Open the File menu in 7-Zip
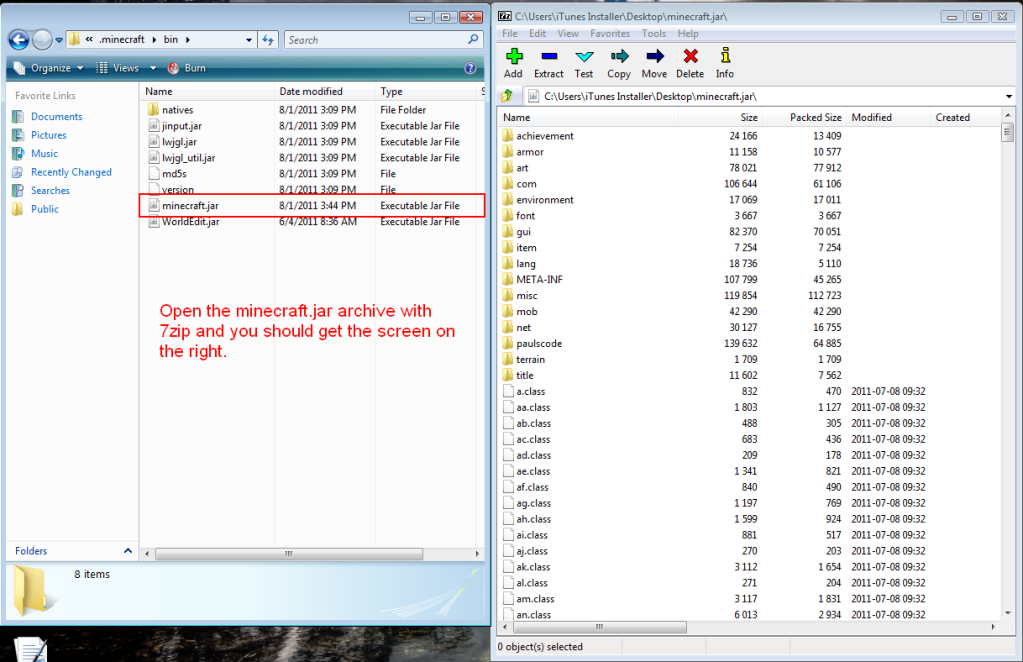Screen dimensions: 1023x662 510,33
